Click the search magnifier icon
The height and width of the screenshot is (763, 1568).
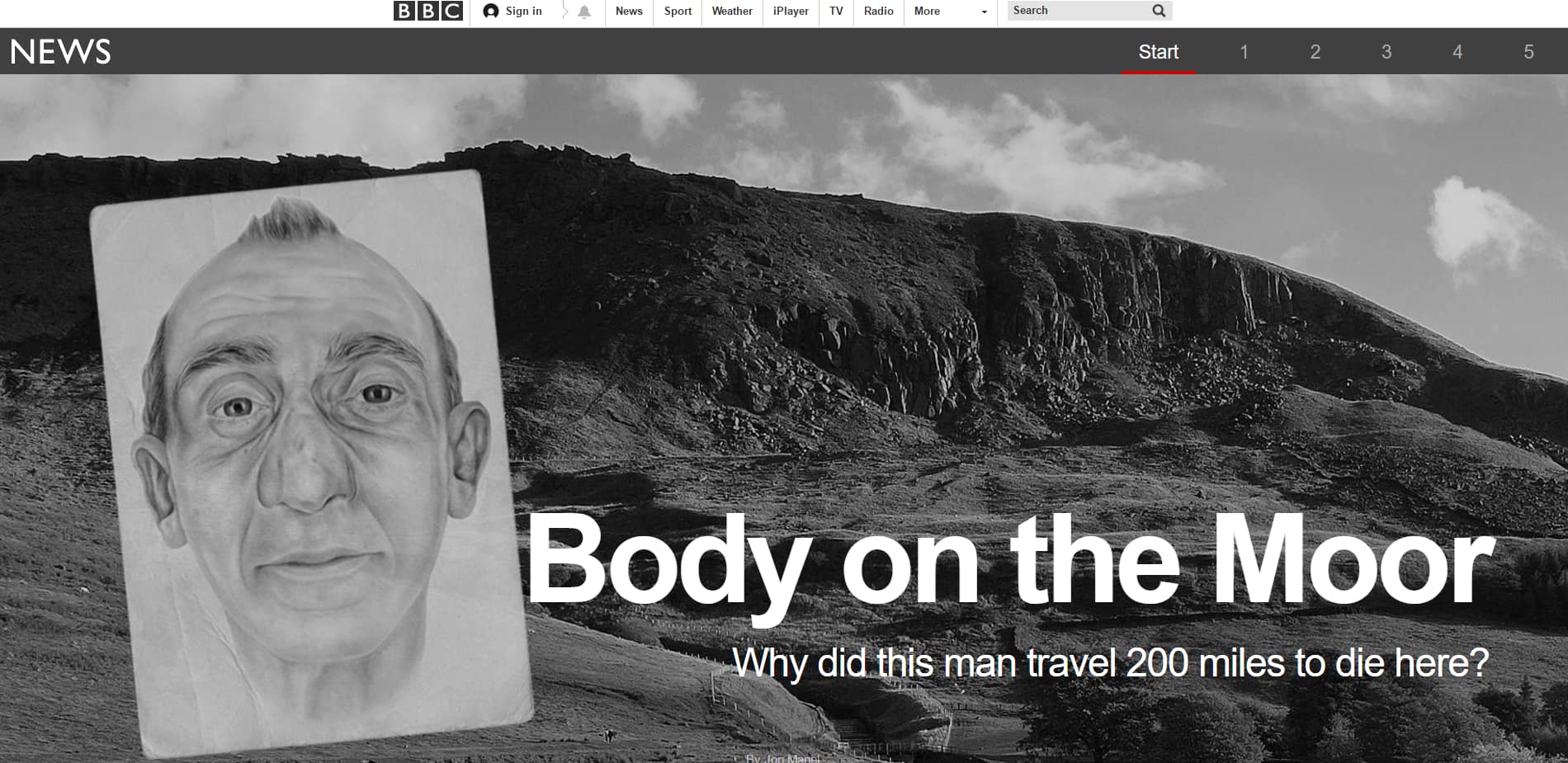pyautogui.click(x=1159, y=11)
